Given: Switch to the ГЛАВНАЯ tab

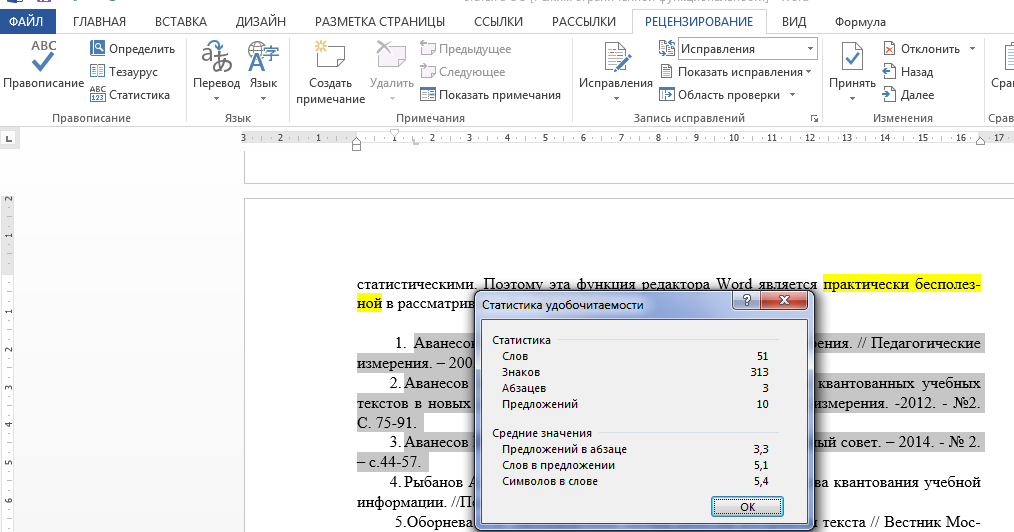Looking at the screenshot, I should 100,21.
